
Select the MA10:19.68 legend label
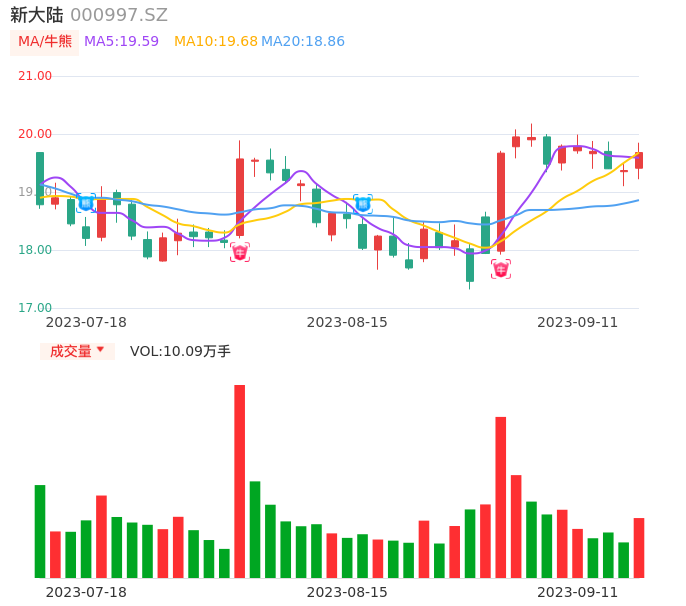tap(215, 41)
